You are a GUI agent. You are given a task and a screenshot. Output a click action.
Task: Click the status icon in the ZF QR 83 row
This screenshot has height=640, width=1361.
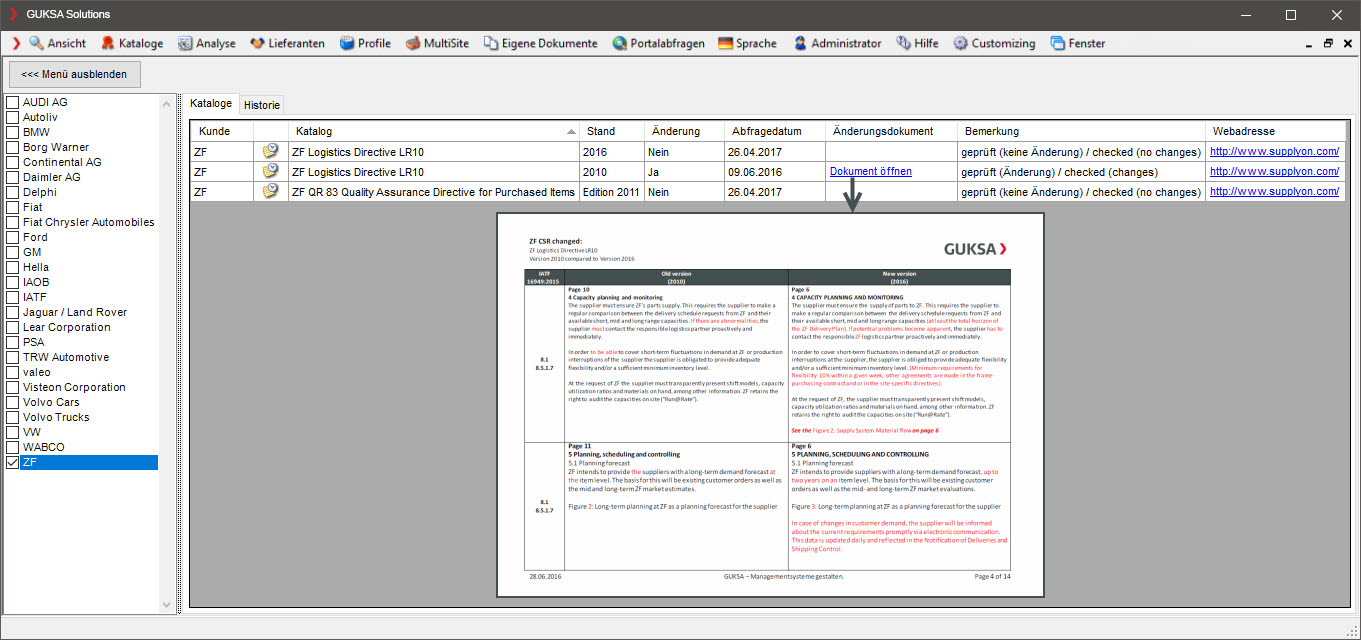[271, 192]
